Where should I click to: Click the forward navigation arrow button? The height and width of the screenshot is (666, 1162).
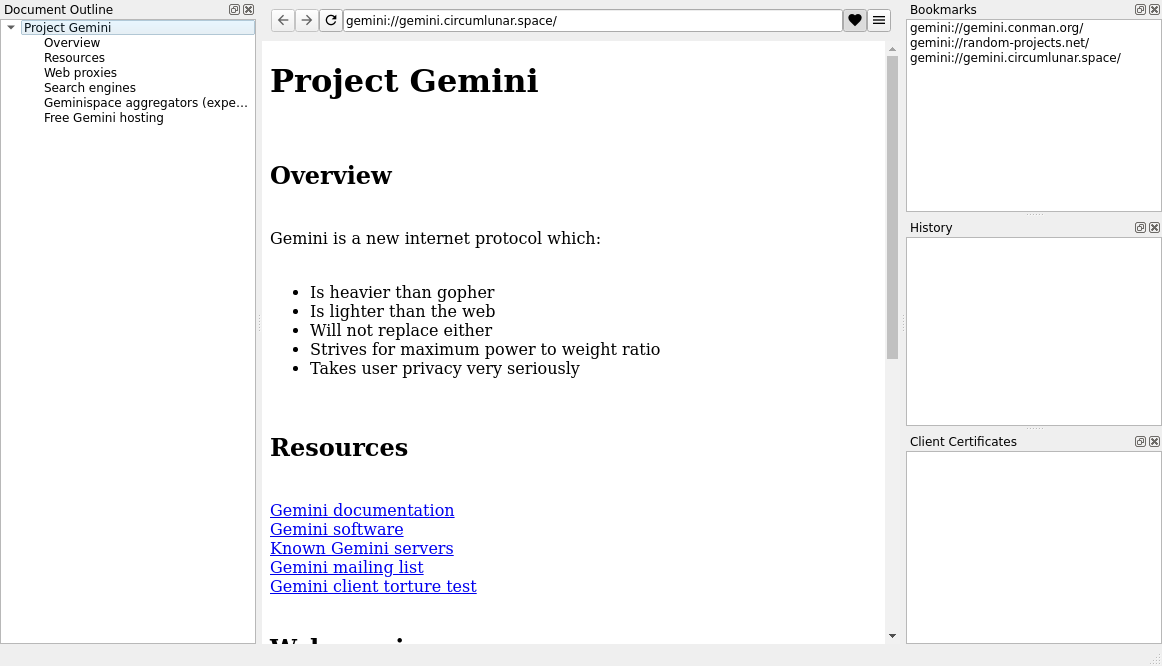307,20
